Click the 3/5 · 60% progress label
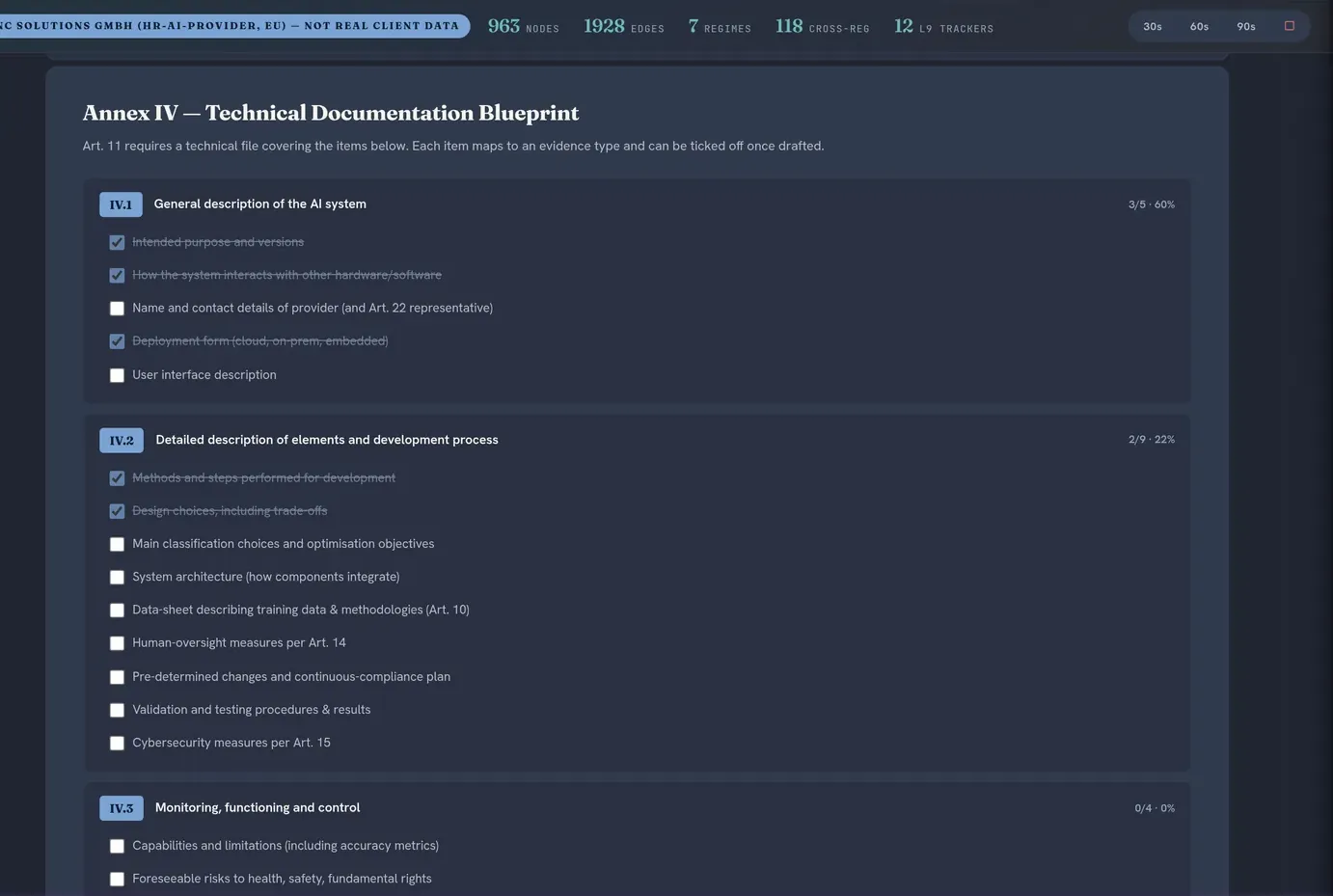The height and width of the screenshot is (896, 1333). (x=1152, y=204)
